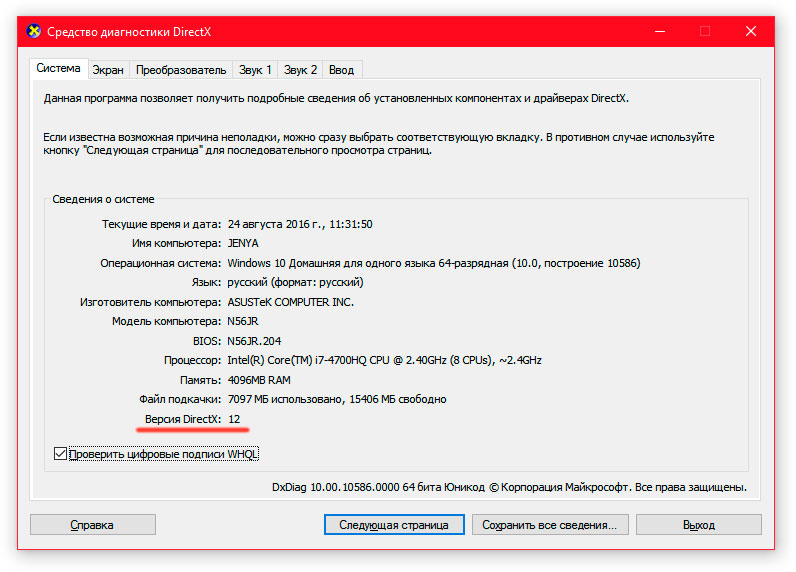Click the DirectX icon in title bar
This screenshot has height=572, width=796.
(34, 31)
